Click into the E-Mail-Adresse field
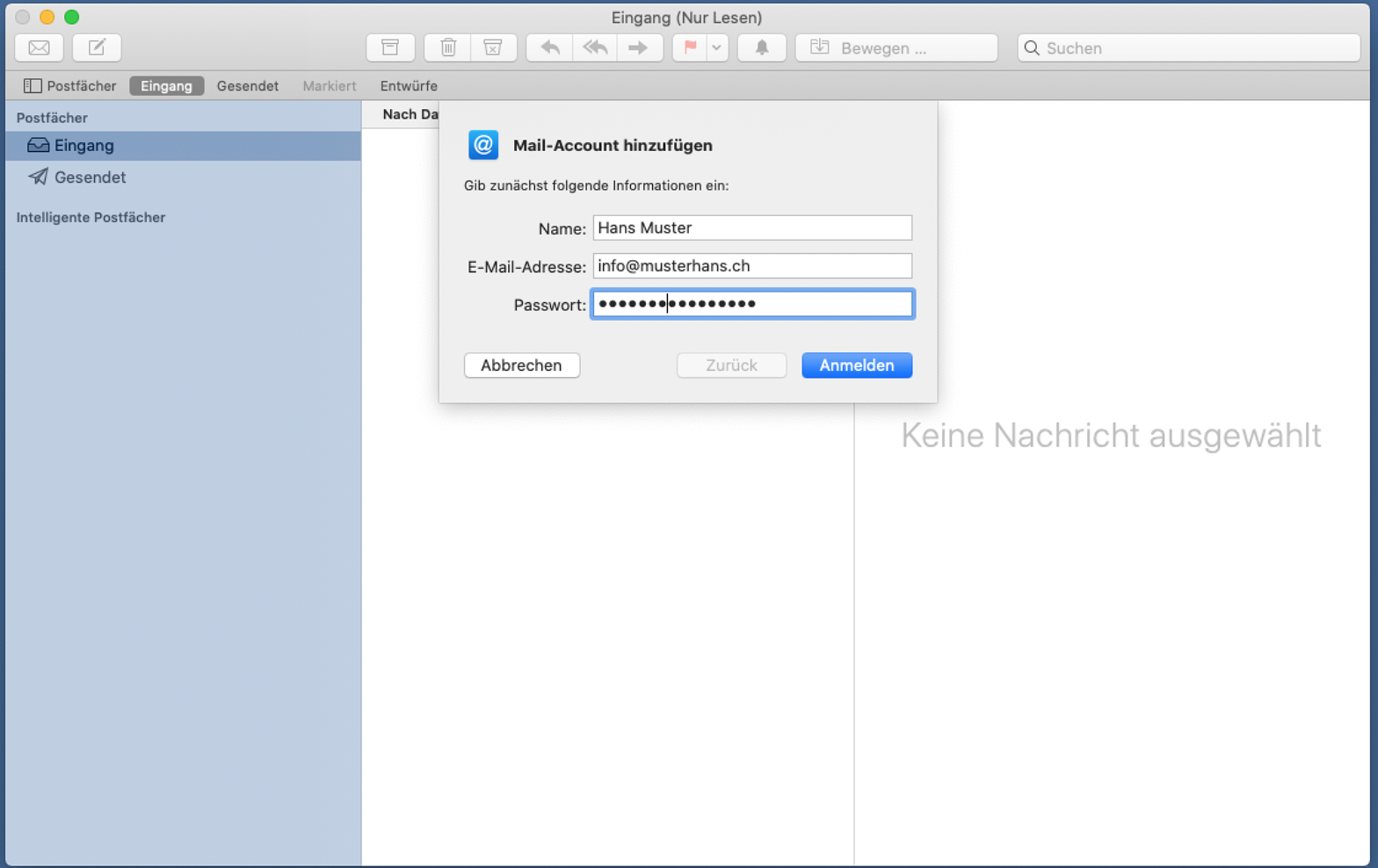The image size is (1378, 868). [x=752, y=266]
